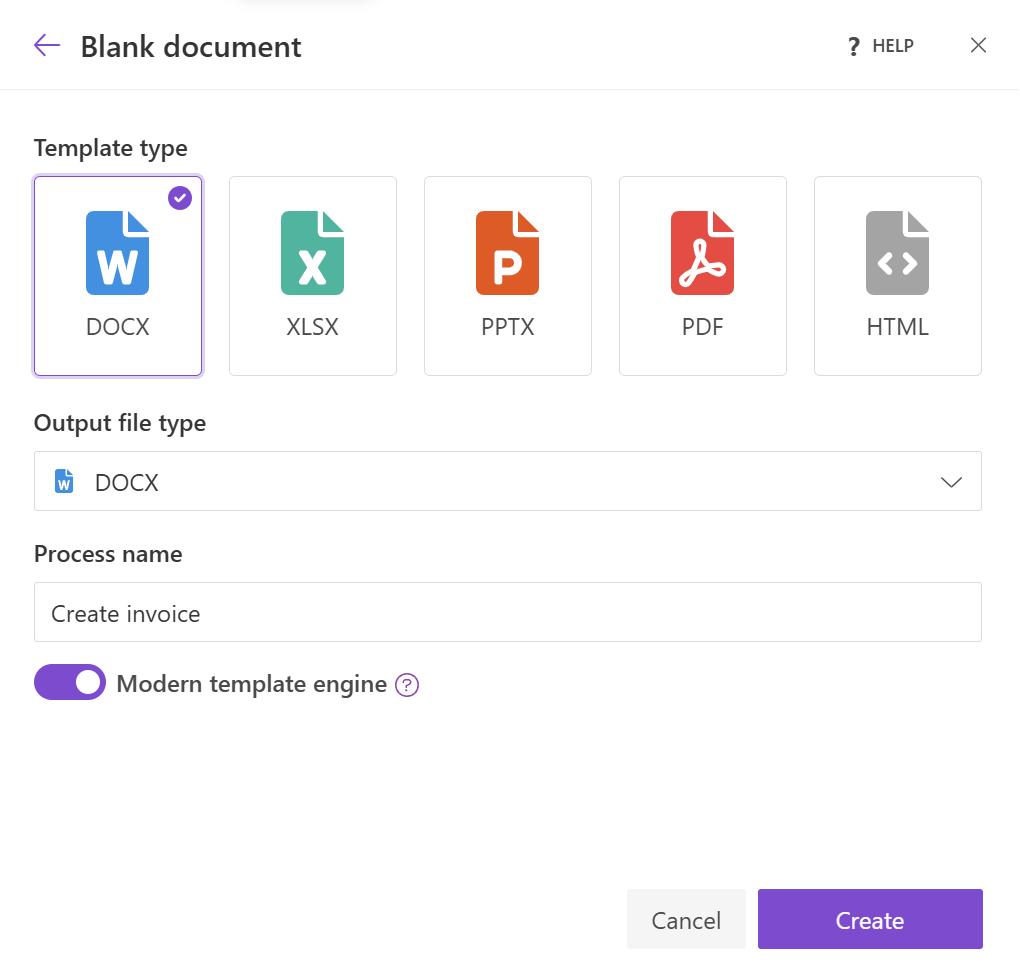
Task: Click the HELP question mark icon
Action: (x=853, y=45)
